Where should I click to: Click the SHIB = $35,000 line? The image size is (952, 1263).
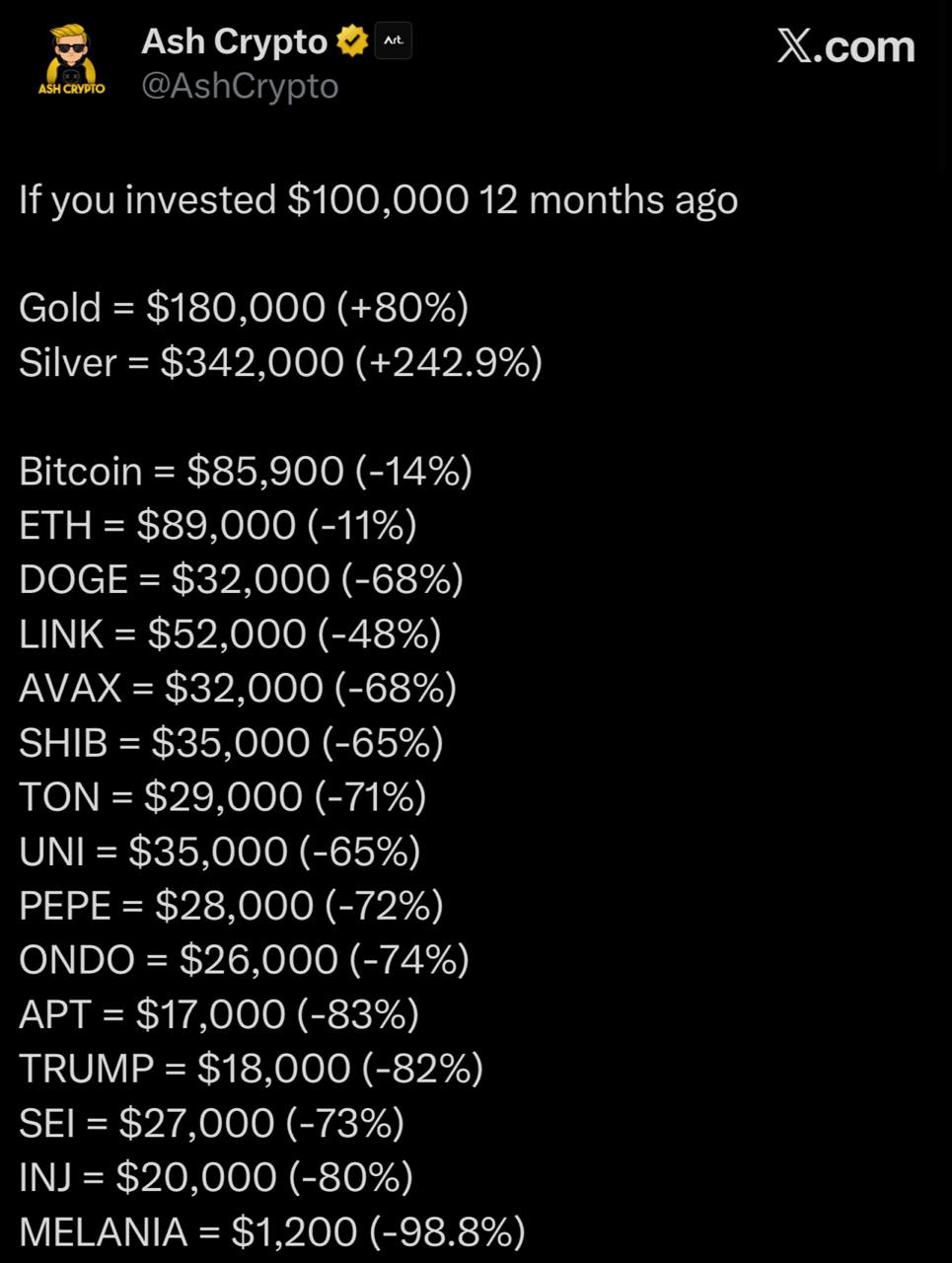[x=231, y=742]
